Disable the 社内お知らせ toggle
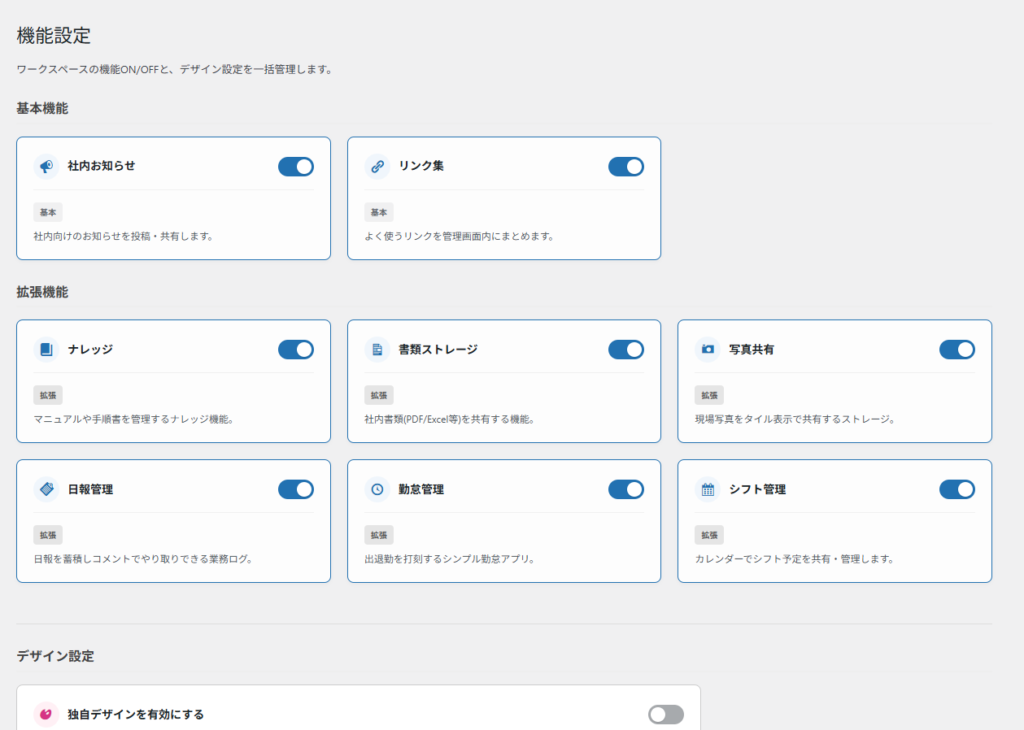This screenshot has width=1024, height=730. coord(296,166)
